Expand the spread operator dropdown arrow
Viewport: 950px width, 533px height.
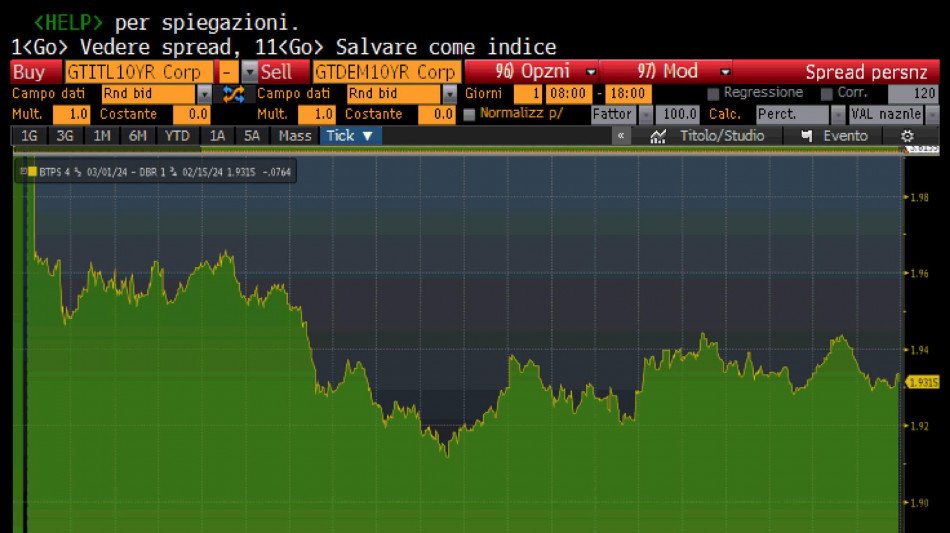coord(250,72)
